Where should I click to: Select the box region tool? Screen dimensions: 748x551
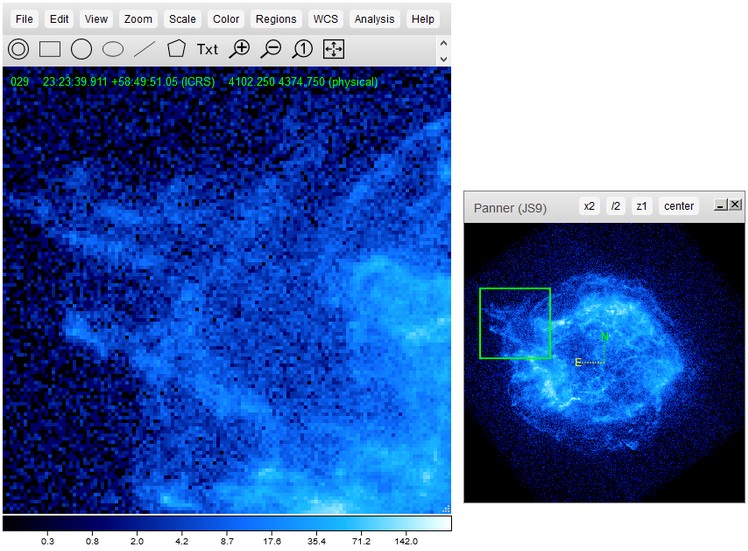click(50, 49)
